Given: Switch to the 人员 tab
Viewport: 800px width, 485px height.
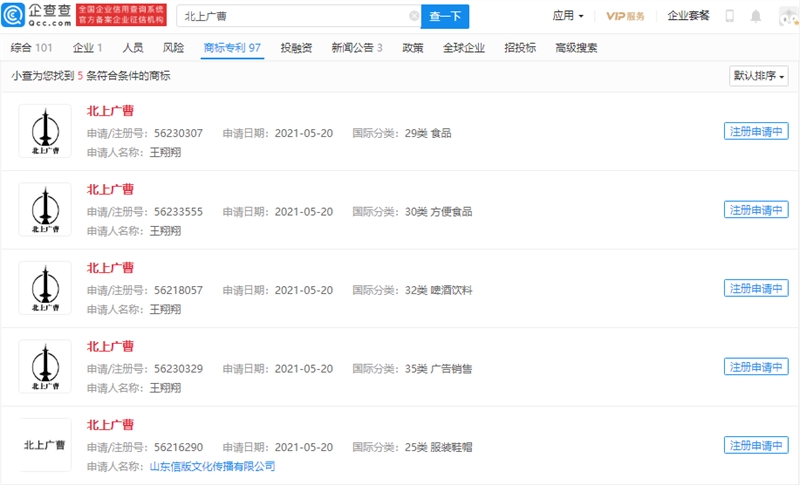Looking at the screenshot, I should [133, 48].
